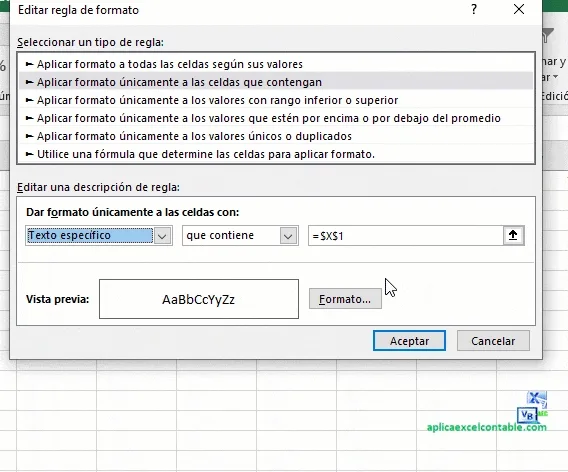Click the AaBbCcYyZz preview box
Viewport: 568px width, 472px height.
(x=199, y=299)
